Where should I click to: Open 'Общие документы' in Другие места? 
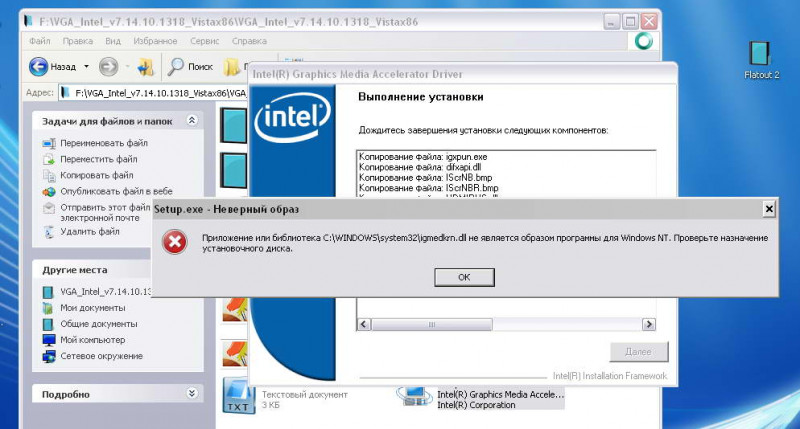pos(98,324)
